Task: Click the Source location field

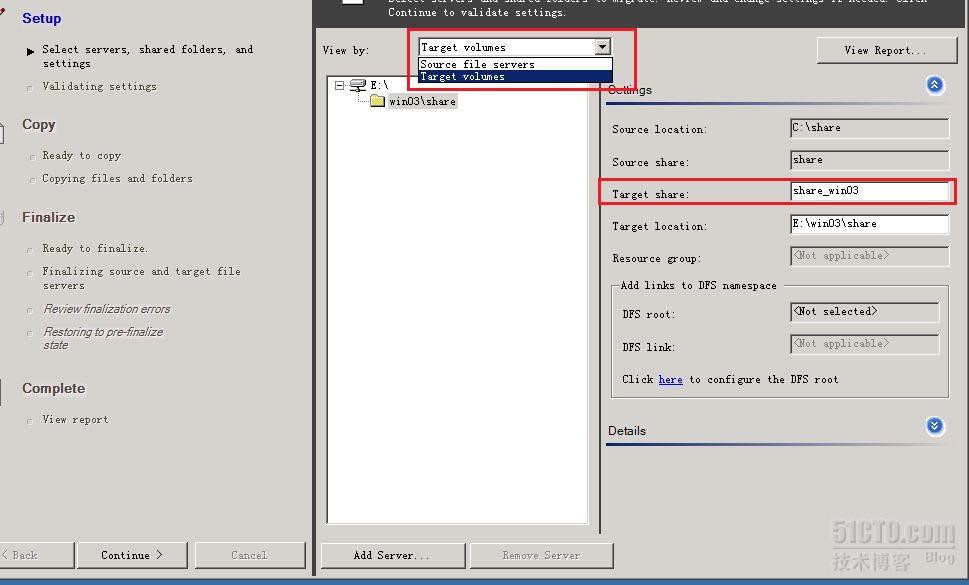Action: [868, 128]
